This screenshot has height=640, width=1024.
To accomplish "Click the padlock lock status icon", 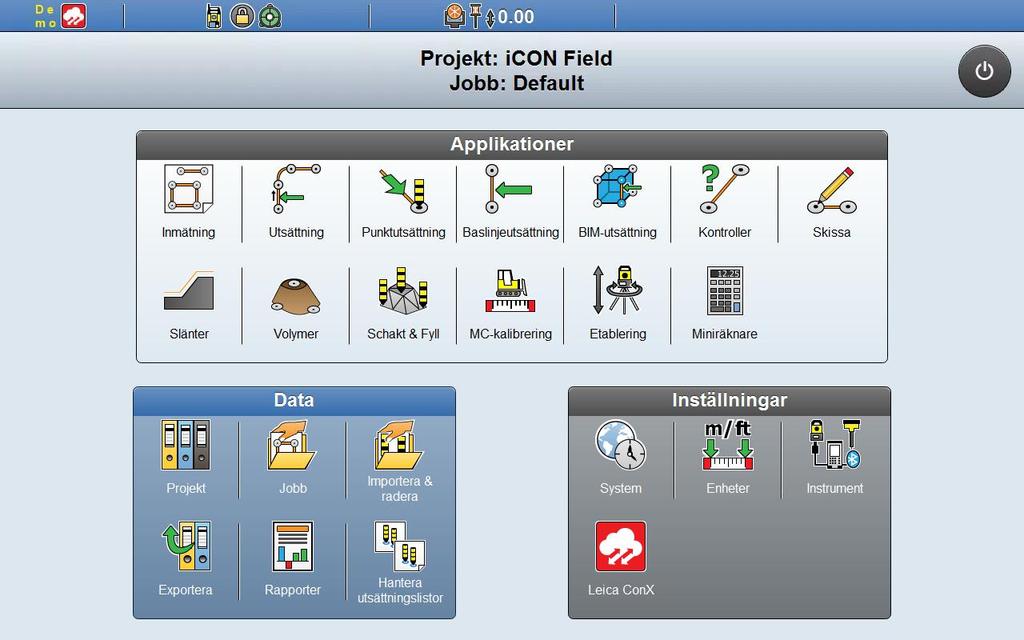I will pyautogui.click(x=242, y=16).
